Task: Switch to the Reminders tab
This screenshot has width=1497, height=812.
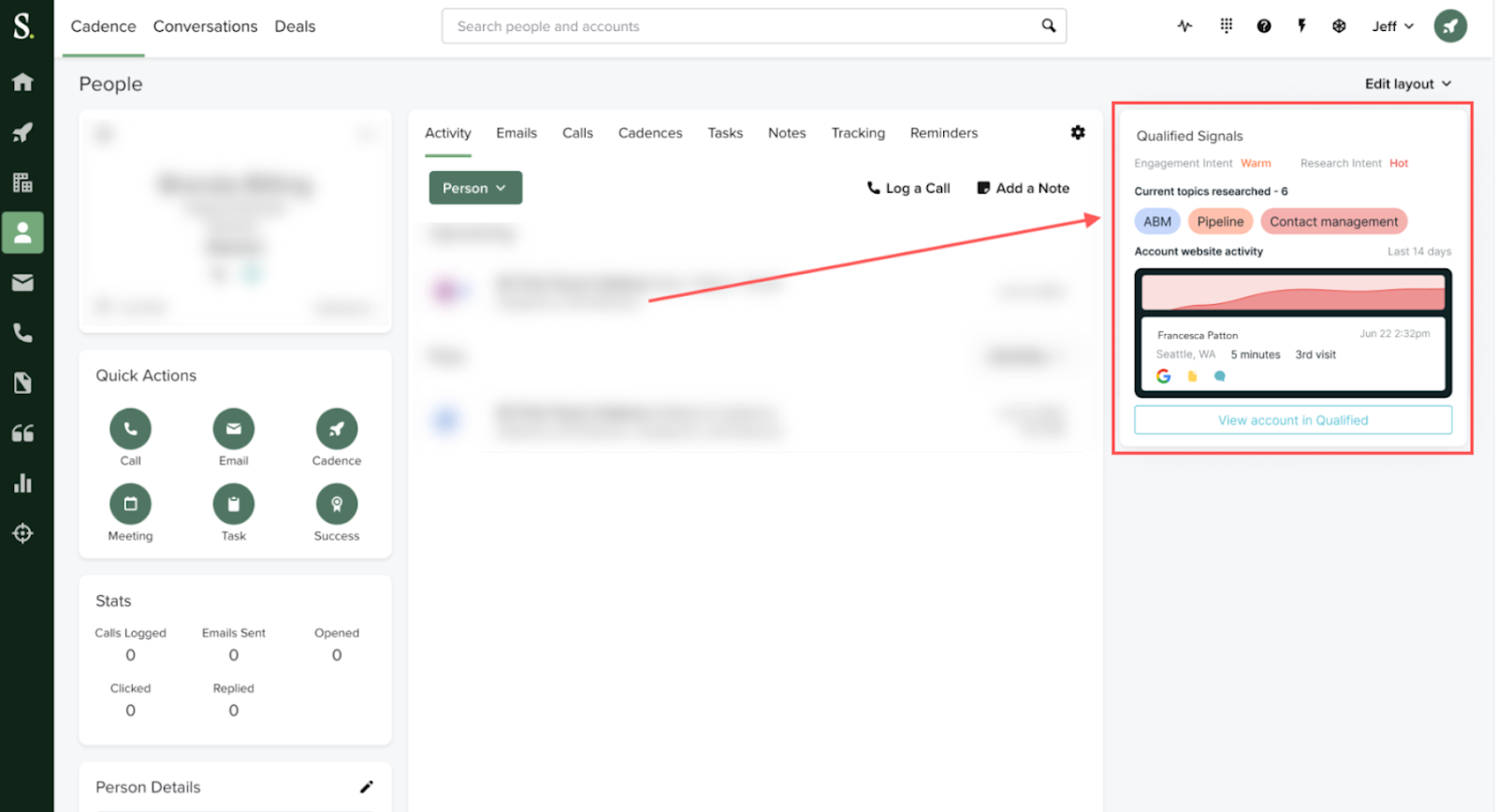Action: (944, 133)
